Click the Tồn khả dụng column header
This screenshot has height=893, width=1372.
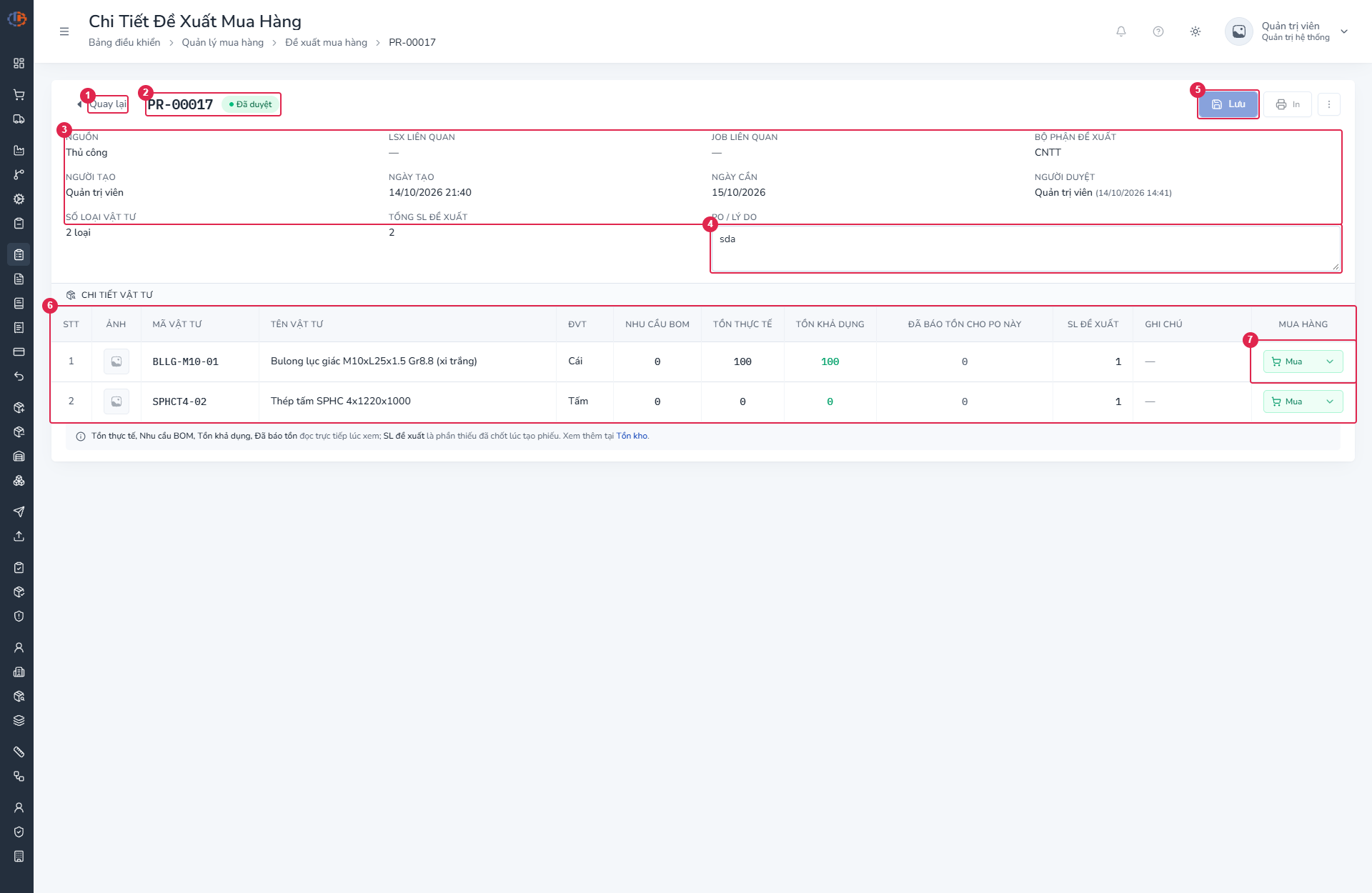coord(830,324)
